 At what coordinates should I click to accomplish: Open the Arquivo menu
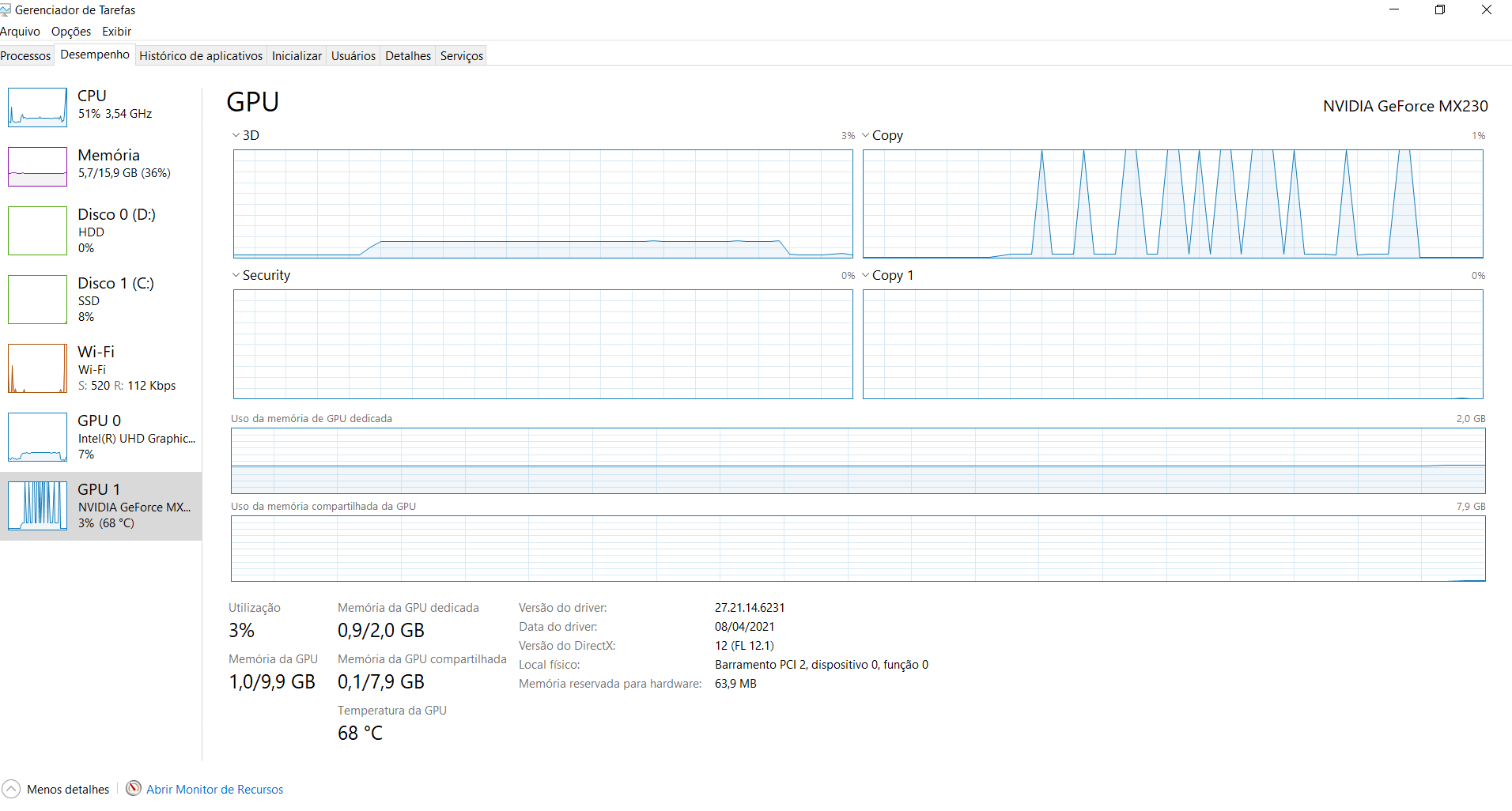click(x=21, y=32)
